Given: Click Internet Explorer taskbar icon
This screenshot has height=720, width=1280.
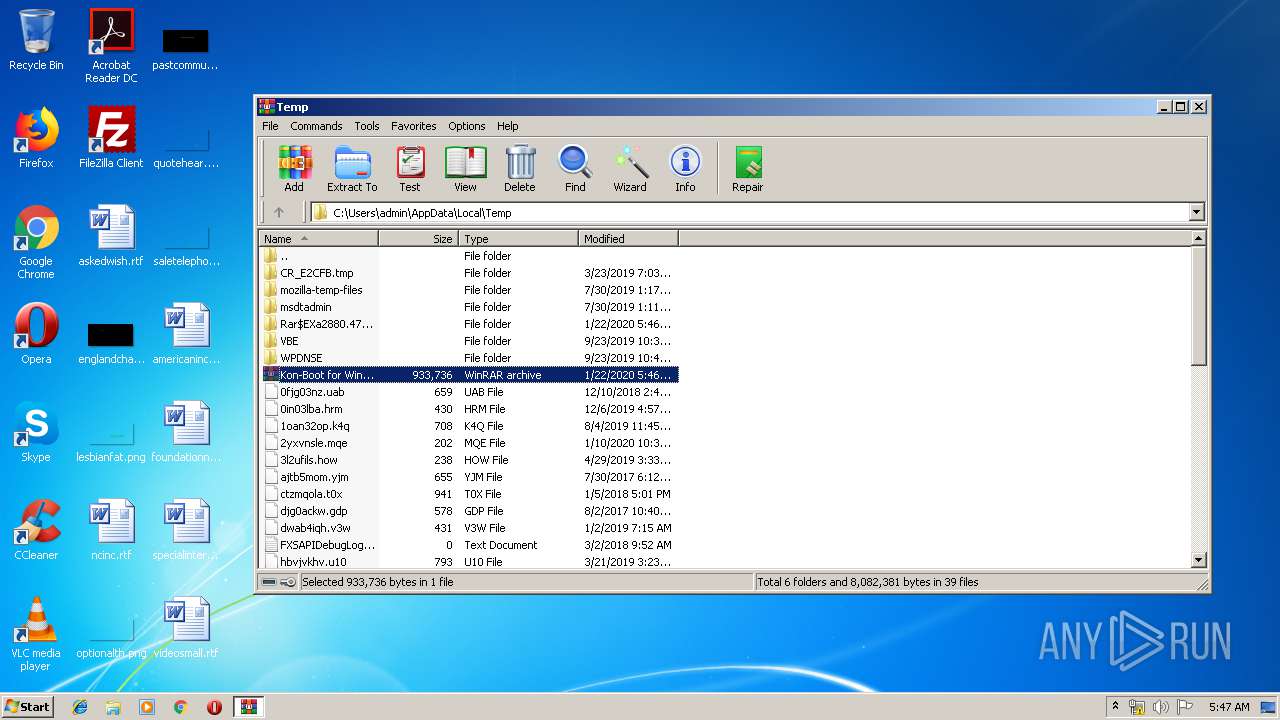Looking at the screenshot, I should pos(80,707).
